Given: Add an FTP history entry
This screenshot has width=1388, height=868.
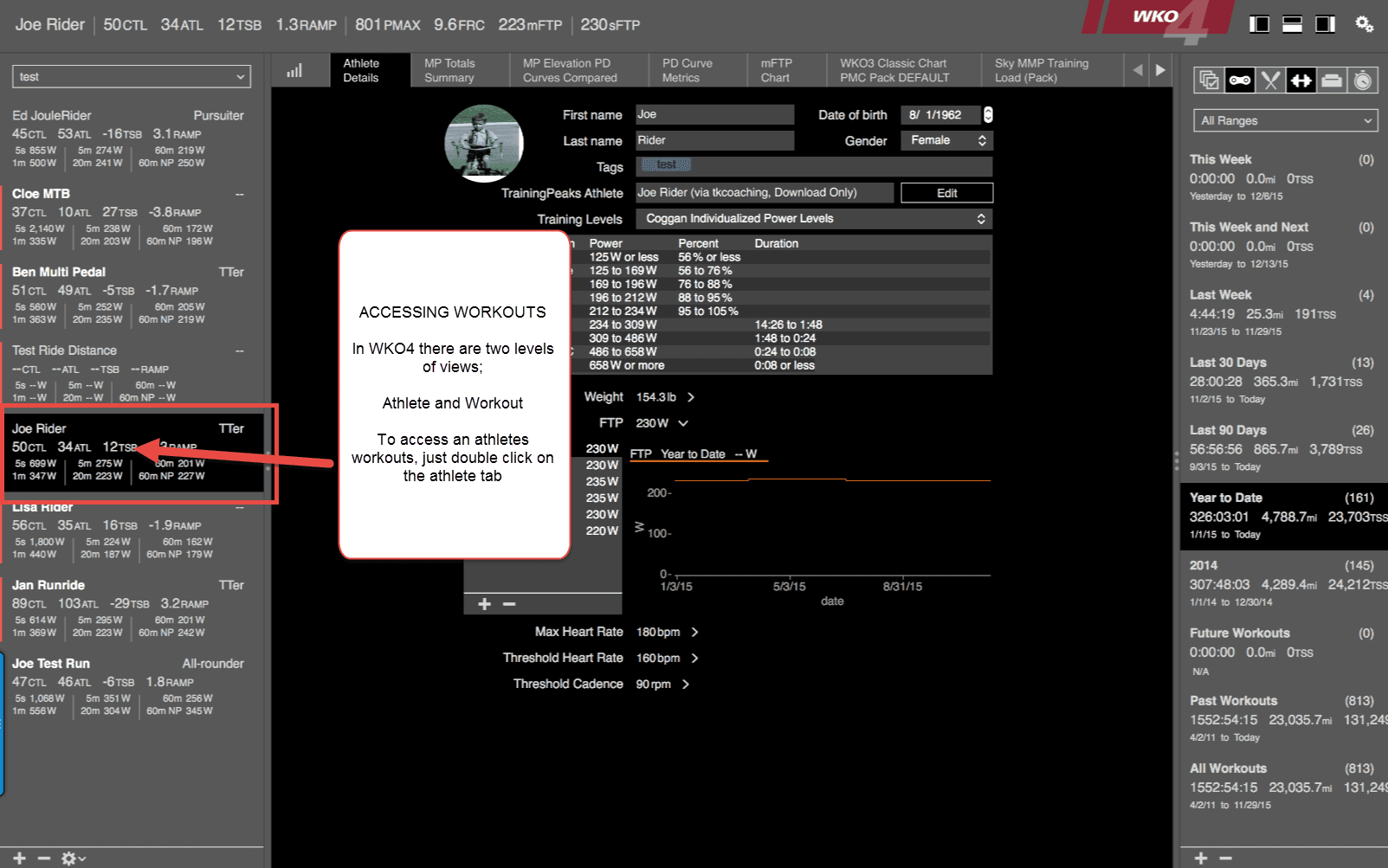Looking at the screenshot, I should coord(484,604).
